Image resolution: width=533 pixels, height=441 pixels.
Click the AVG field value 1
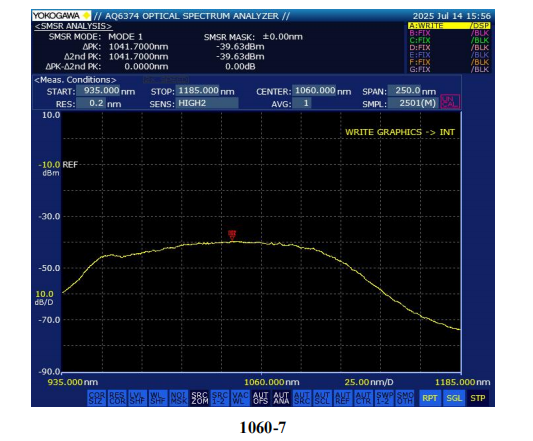(302, 103)
